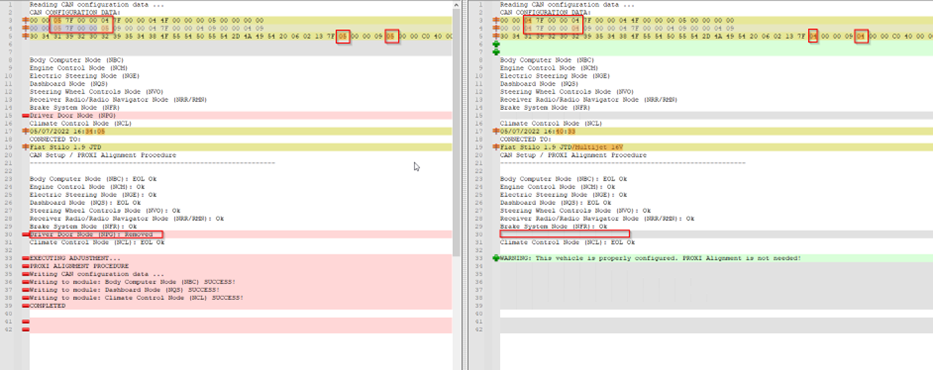Click added-line marker beside right 'WARNING: This vehicle is properly configured'
Viewport: 933px width, 370px height.
496,258
